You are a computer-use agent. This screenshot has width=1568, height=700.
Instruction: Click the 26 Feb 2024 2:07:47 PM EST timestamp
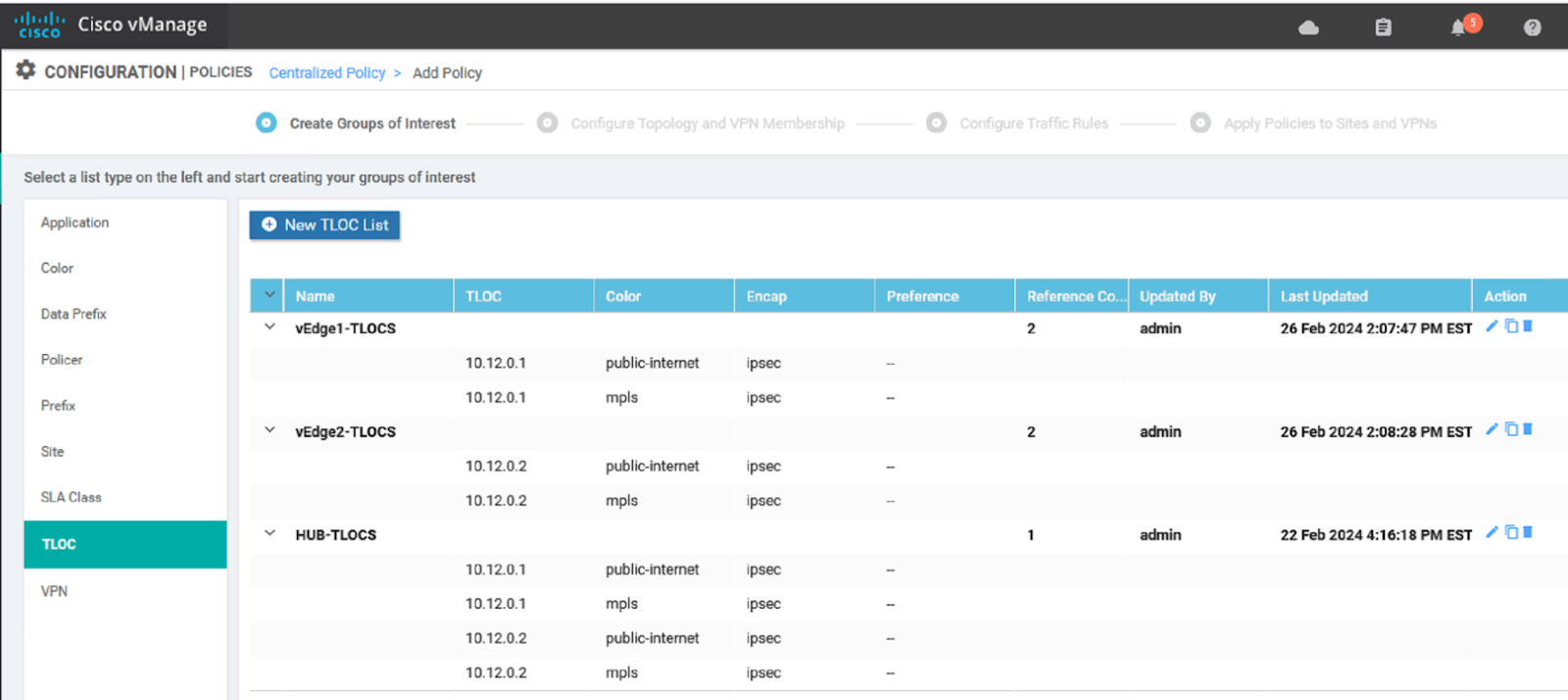click(1376, 328)
